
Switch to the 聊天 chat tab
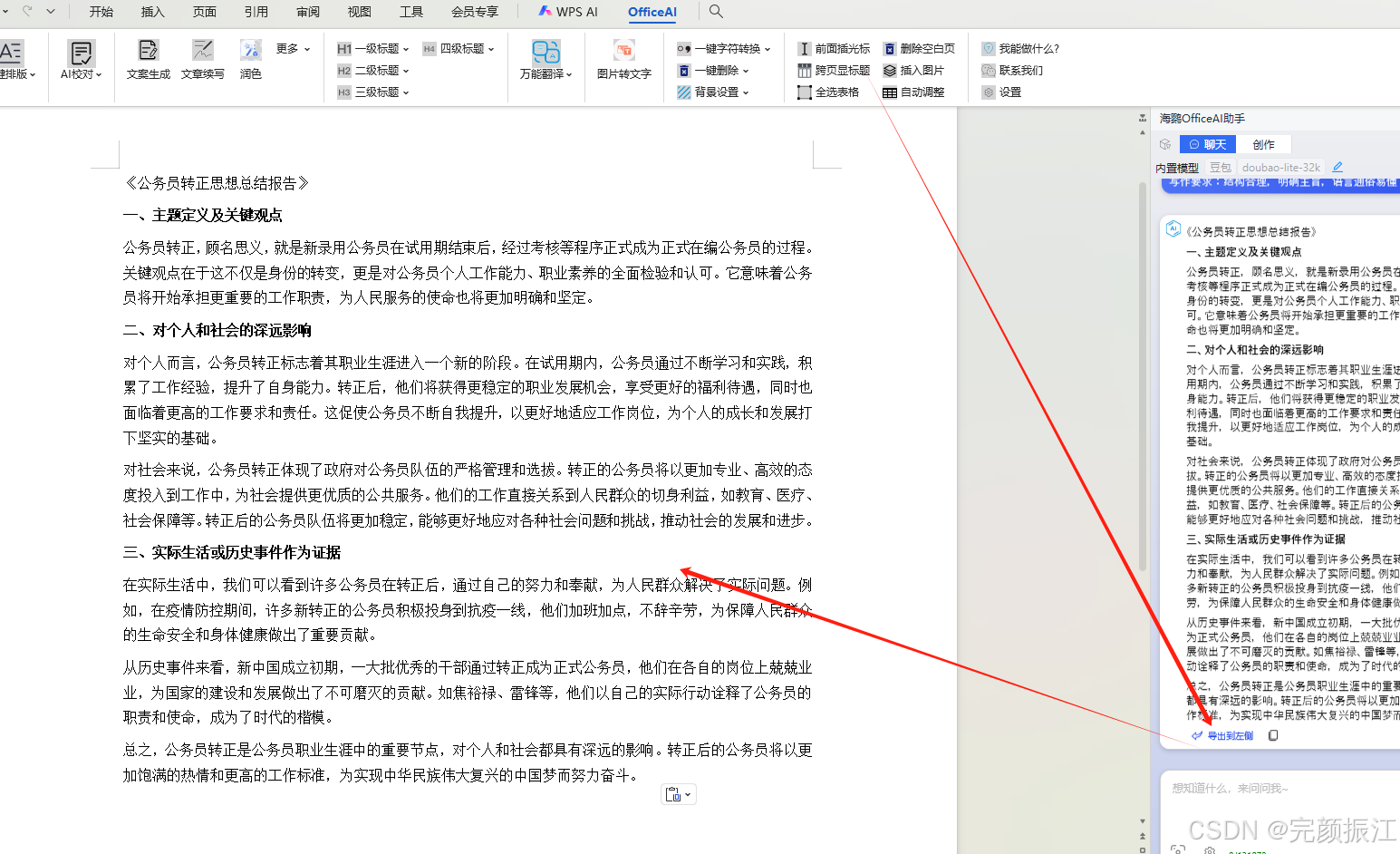(1208, 144)
